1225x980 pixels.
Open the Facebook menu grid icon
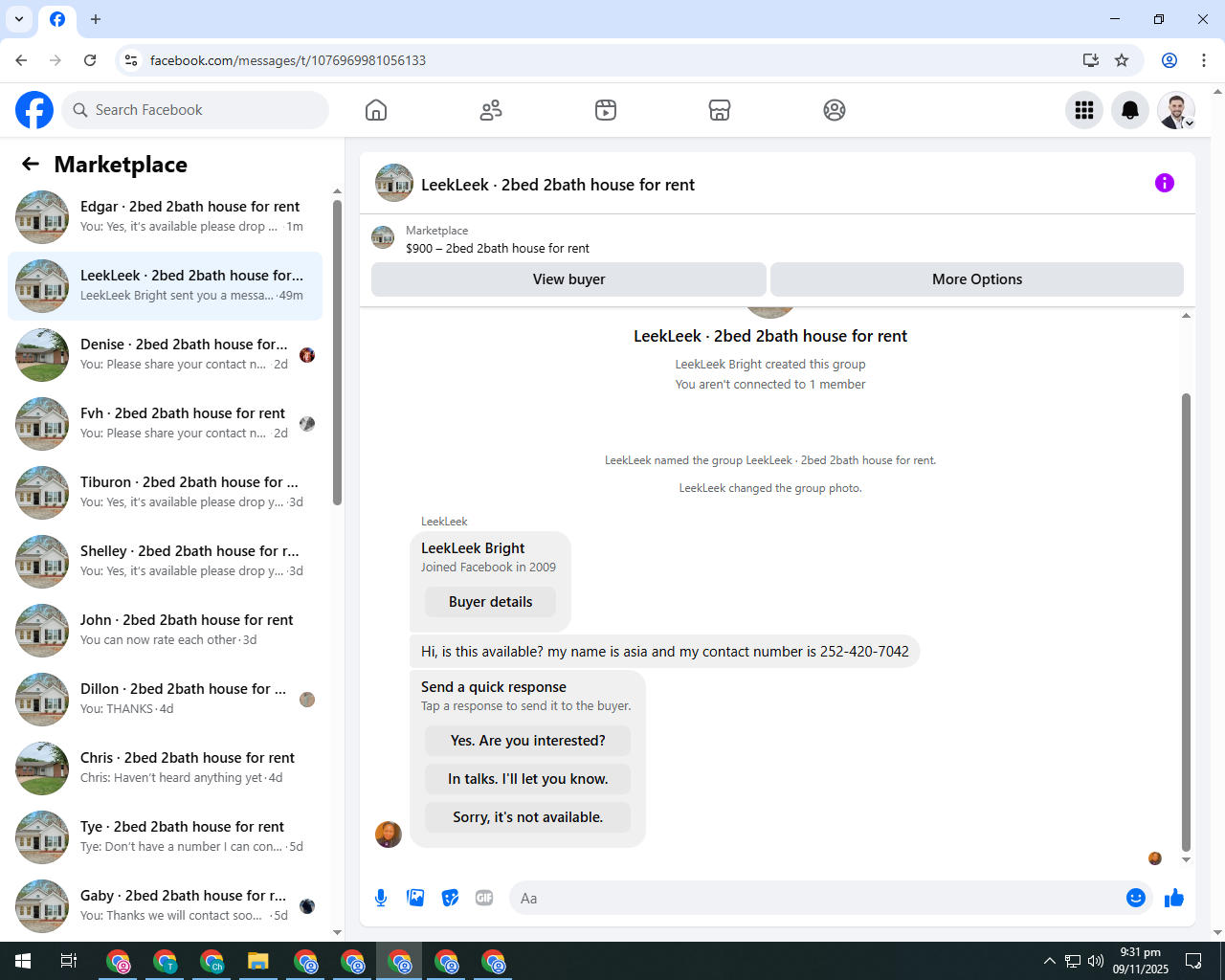pos(1084,110)
